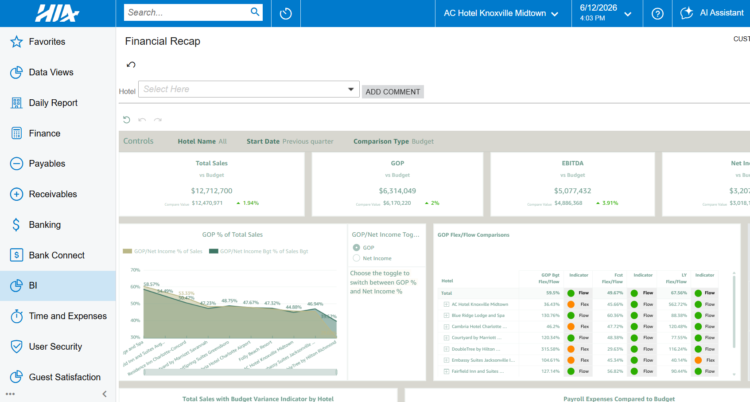Click the back arrow under Financial Recap
This screenshot has width=750, height=402.
[x=131, y=65]
